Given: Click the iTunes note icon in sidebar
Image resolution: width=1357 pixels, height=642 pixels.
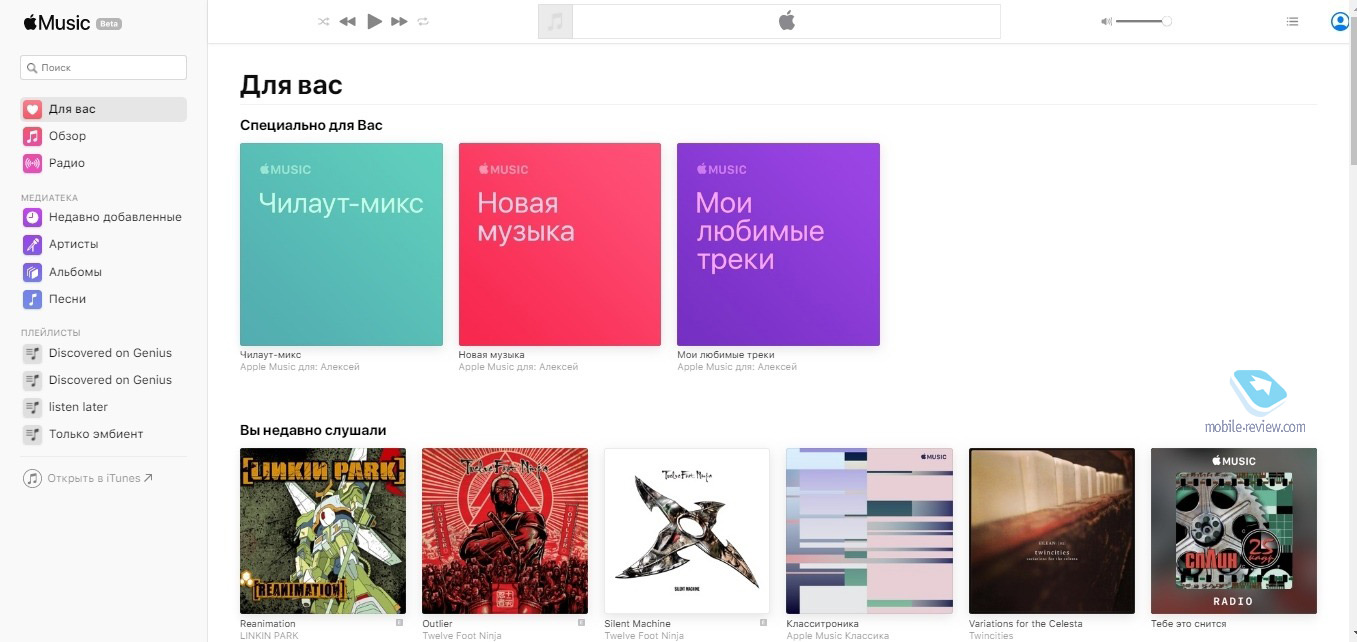Looking at the screenshot, I should click(33, 478).
